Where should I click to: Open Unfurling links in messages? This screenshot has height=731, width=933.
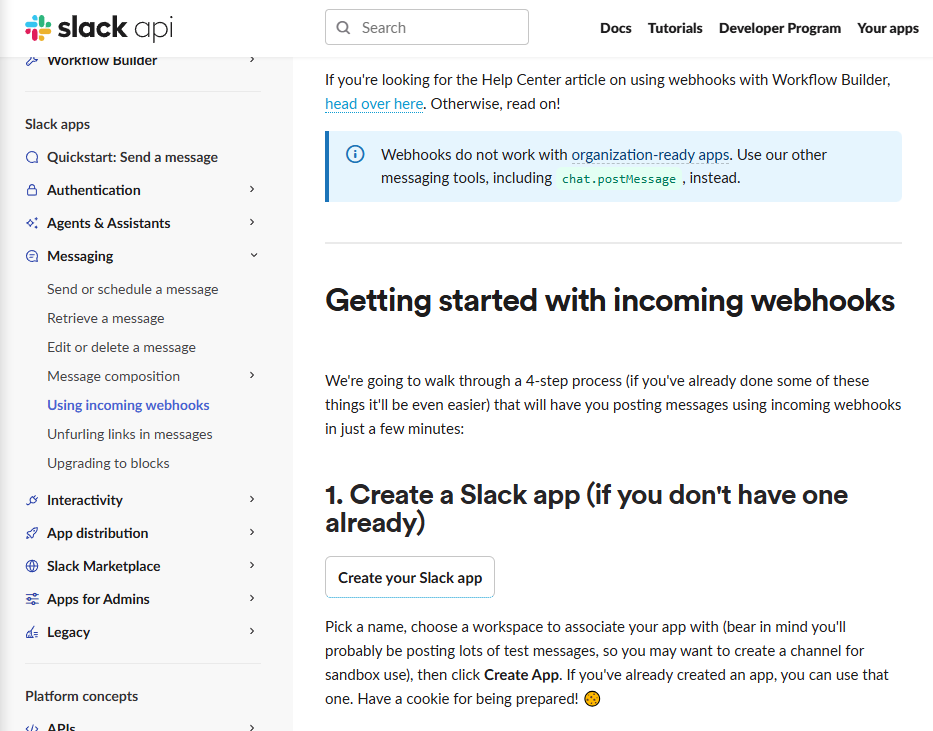(x=130, y=434)
